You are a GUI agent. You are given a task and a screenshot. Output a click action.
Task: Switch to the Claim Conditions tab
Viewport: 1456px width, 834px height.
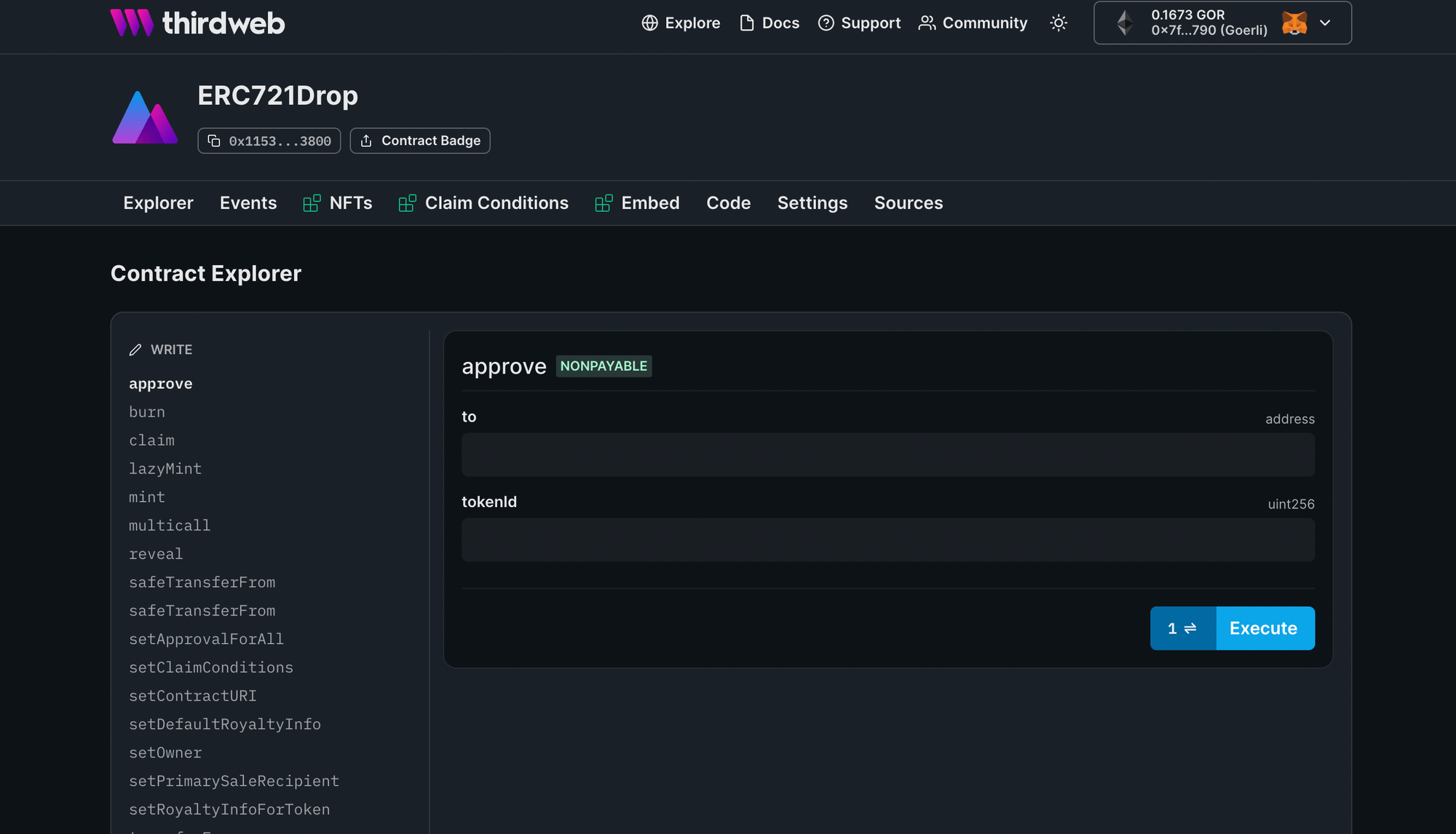(x=496, y=202)
